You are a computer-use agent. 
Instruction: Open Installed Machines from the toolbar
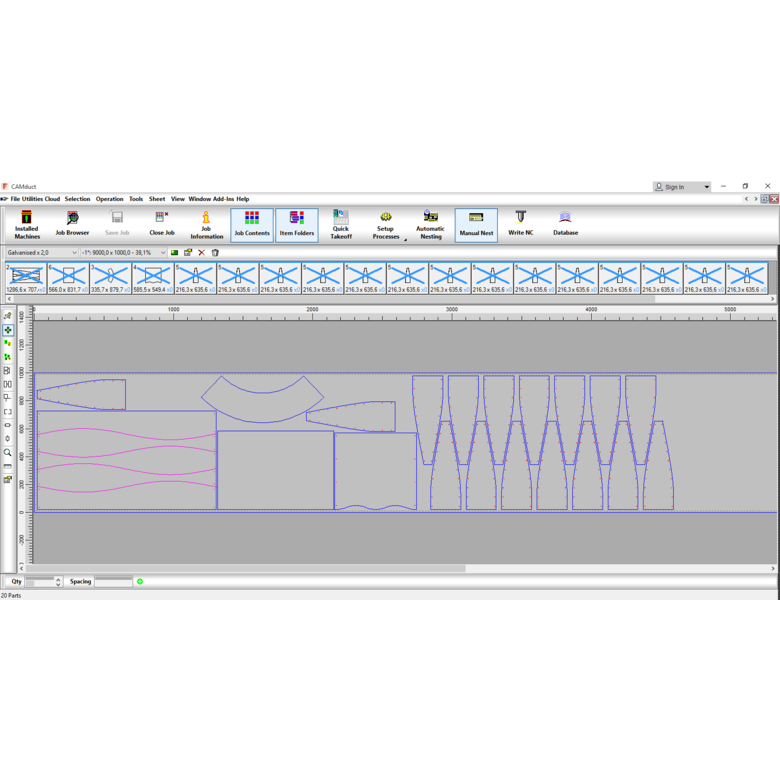(27, 225)
